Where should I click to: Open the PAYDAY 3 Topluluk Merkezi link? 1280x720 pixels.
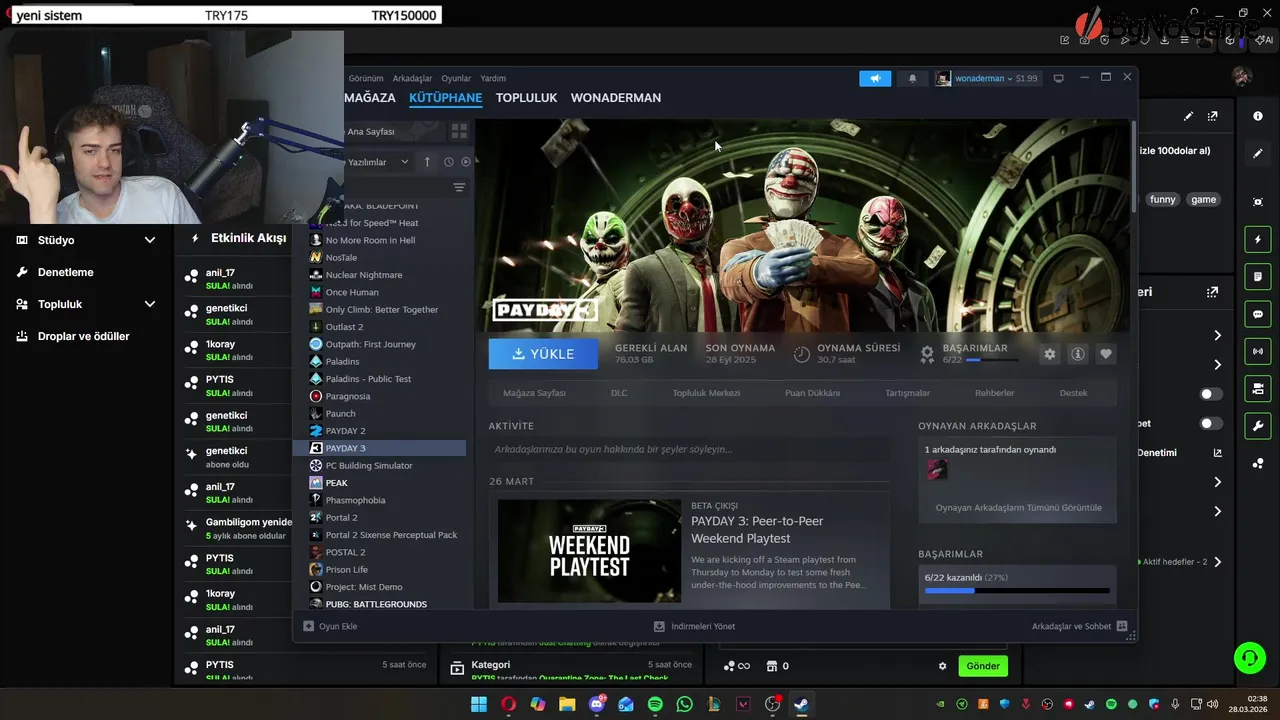[706, 393]
